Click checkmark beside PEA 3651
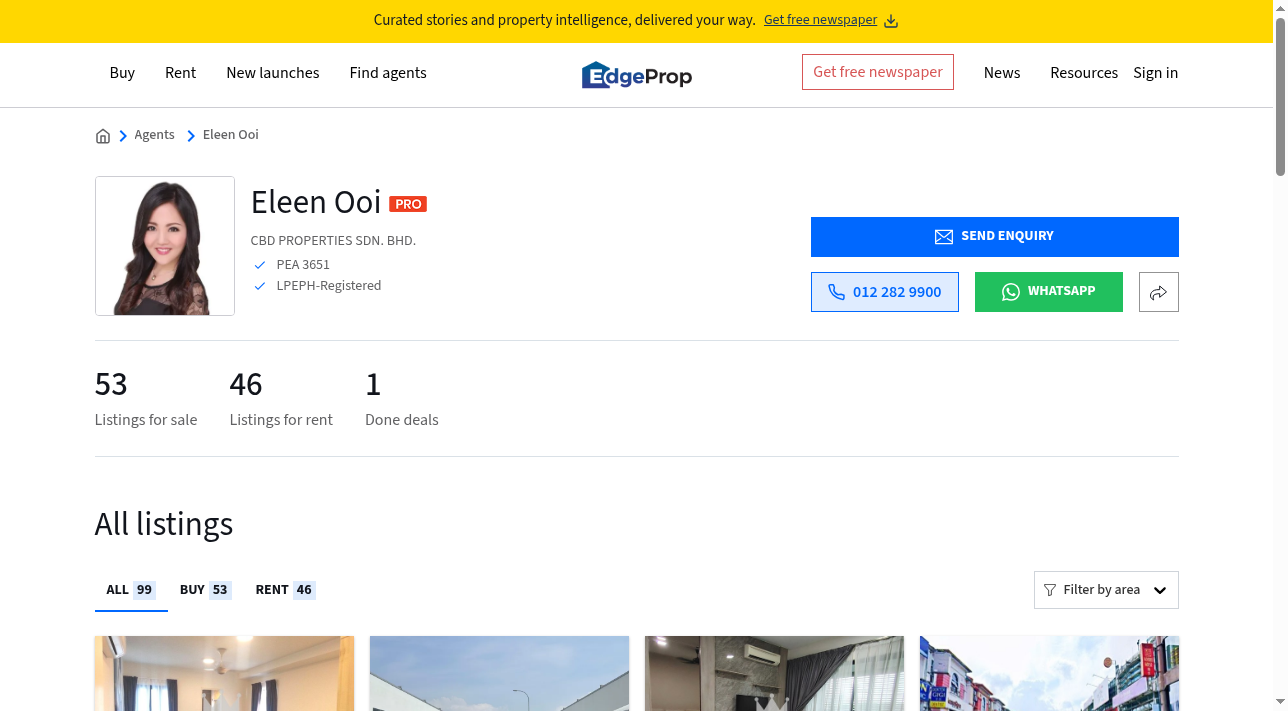The height and width of the screenshot is (711, 1288). point(260,265)
